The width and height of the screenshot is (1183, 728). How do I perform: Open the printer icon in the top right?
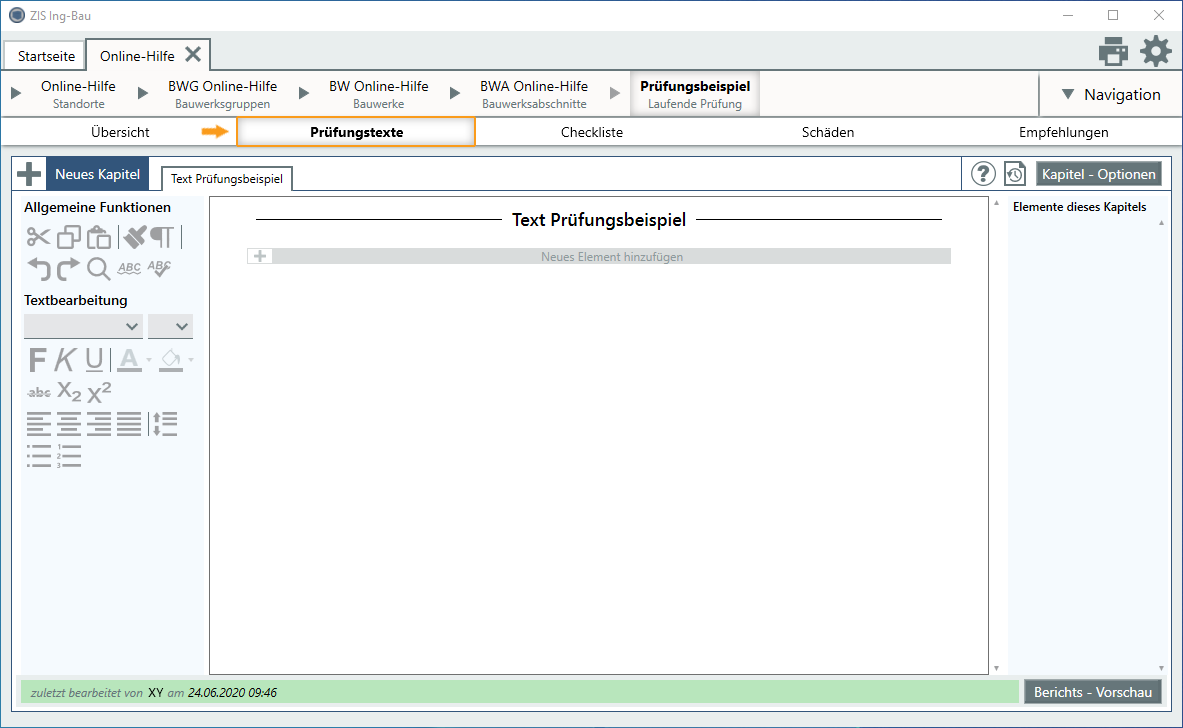tap(1113, 51)
